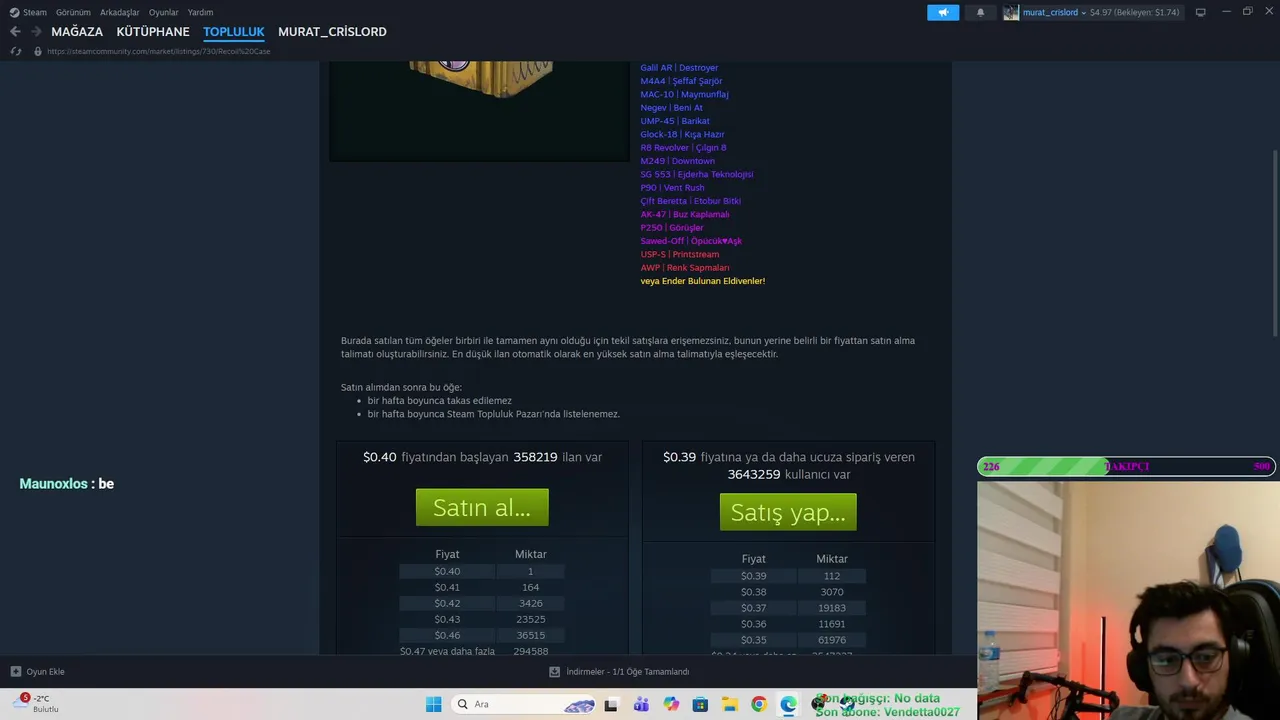Open the Oyunlar menu
Viewport: 1280px width, 720px height.
click(x=164, y=12)
